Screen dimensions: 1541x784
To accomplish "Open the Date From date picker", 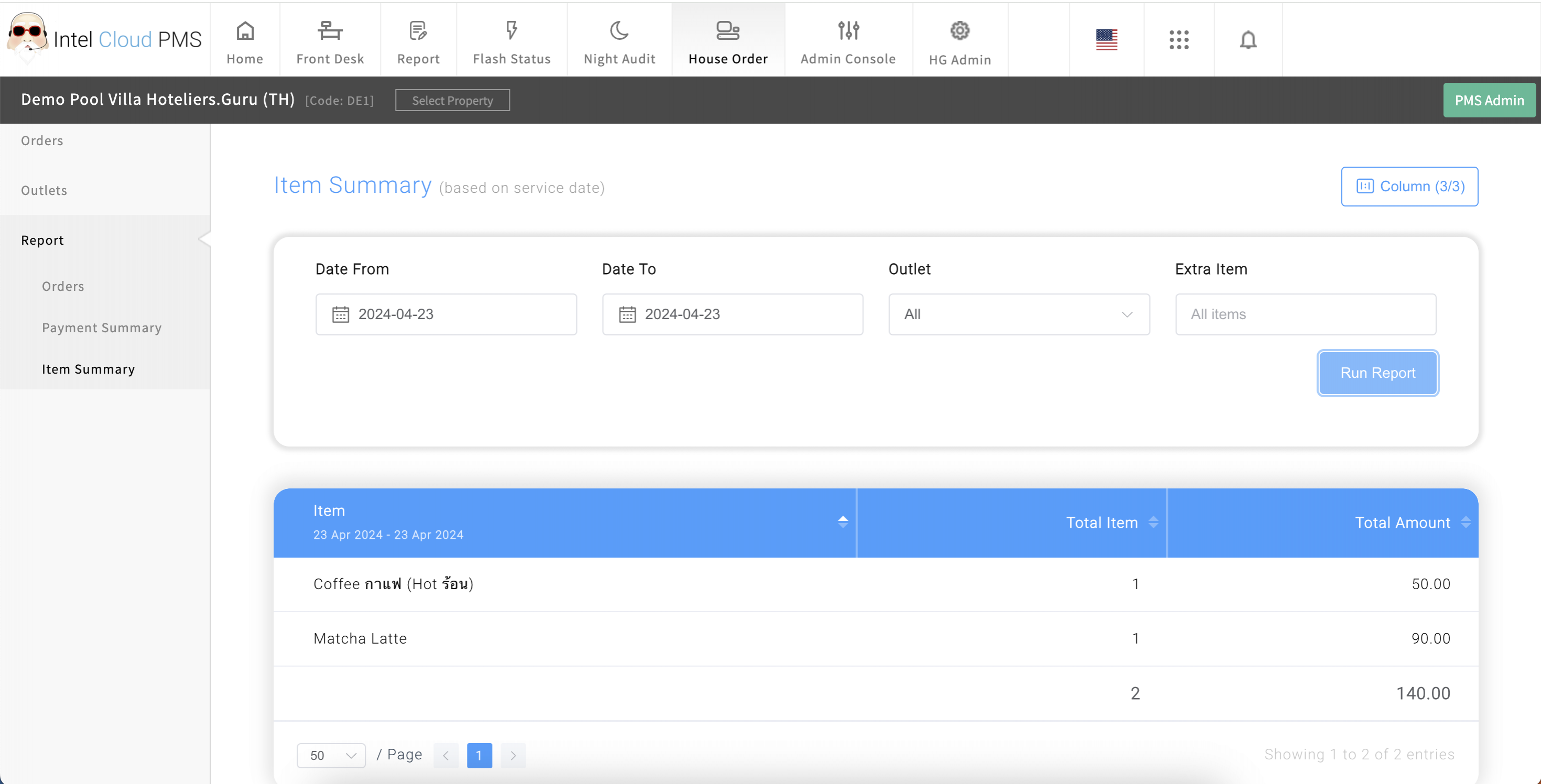I will pyautogui.click(x=446, y=314).
